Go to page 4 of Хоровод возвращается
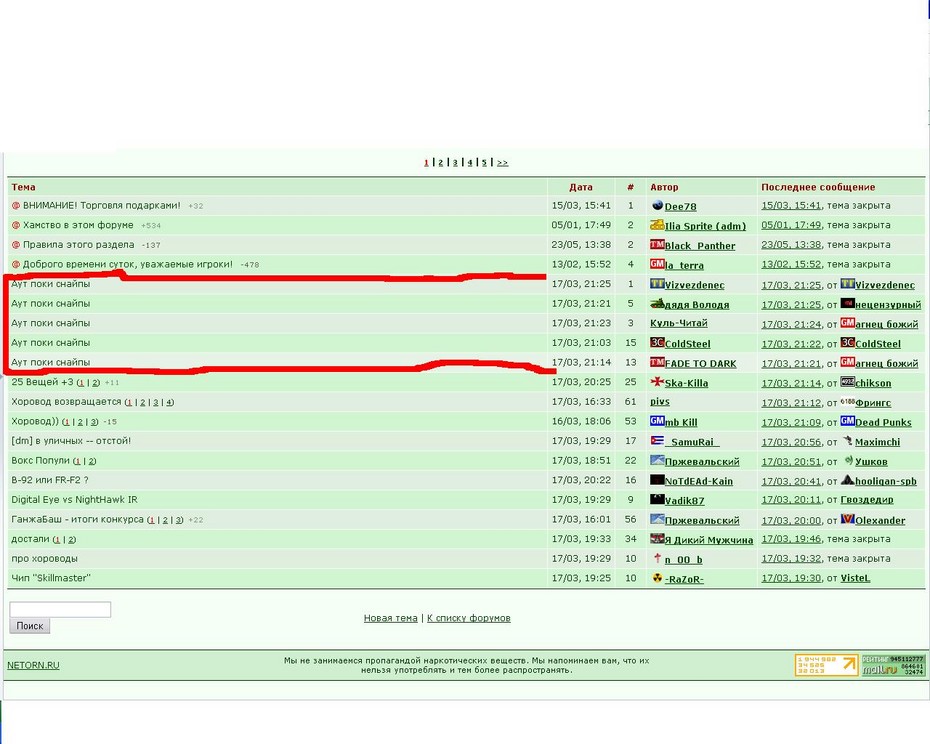The height and width of the screenshot is (744, 930). click(x=169, y=402)
